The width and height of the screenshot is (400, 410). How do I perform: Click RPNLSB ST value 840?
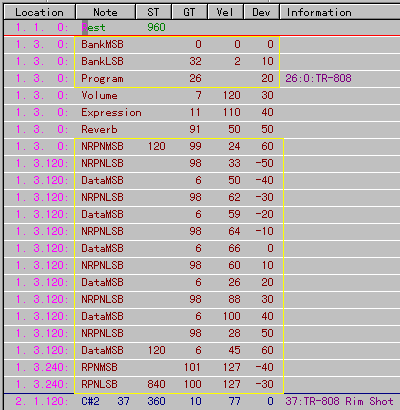point(156,384)
